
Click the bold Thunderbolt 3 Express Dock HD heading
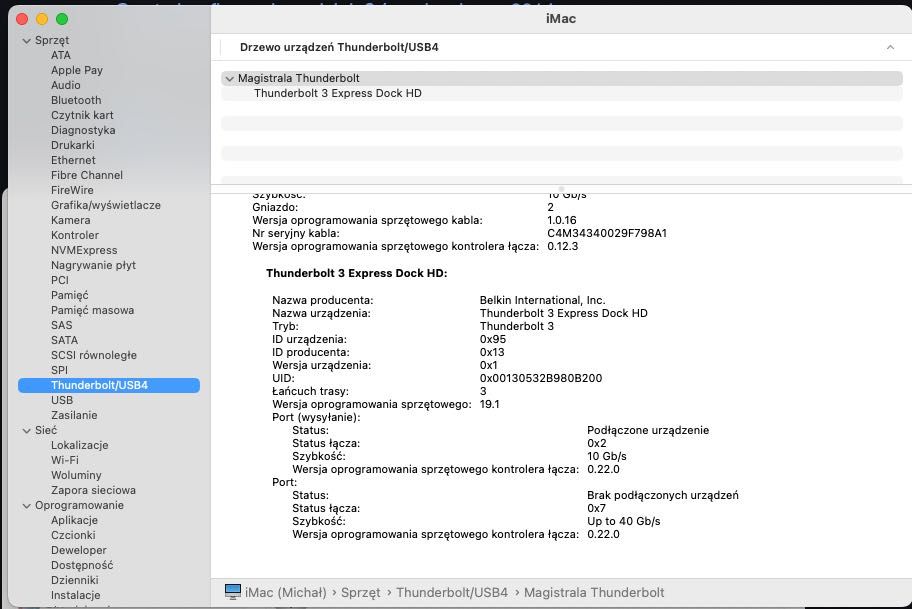[x=357, y=273]
